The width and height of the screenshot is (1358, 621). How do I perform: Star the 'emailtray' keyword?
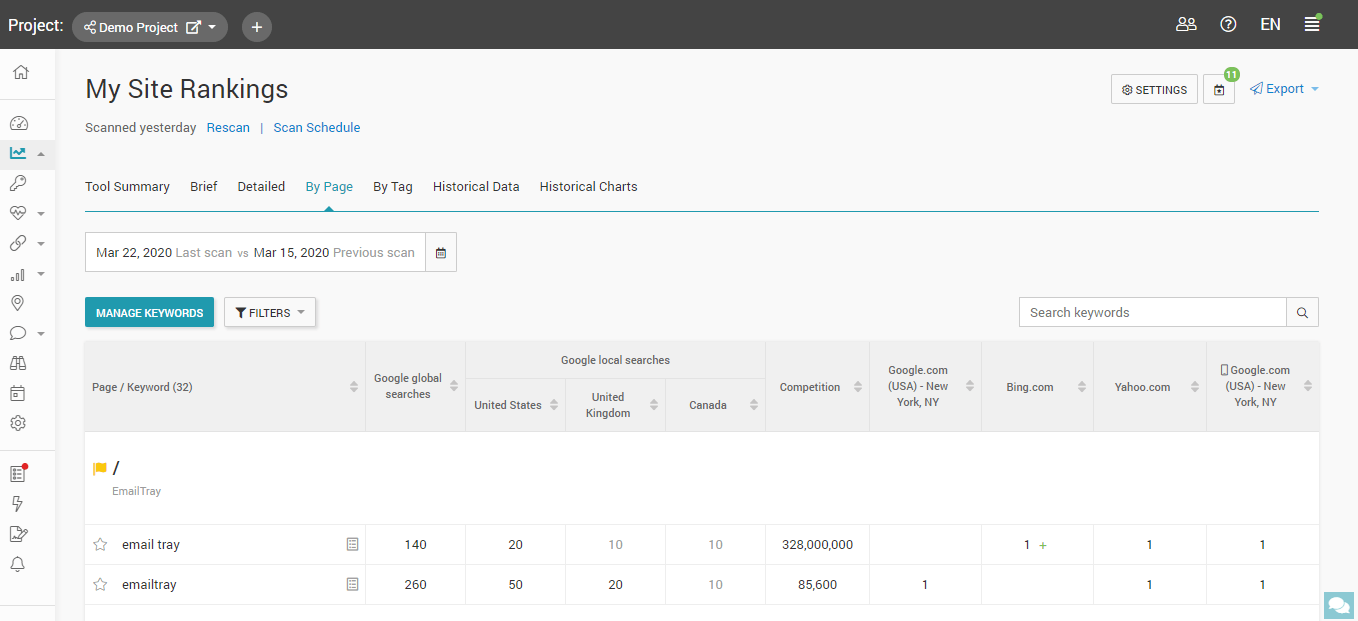[x=100, y=585]
